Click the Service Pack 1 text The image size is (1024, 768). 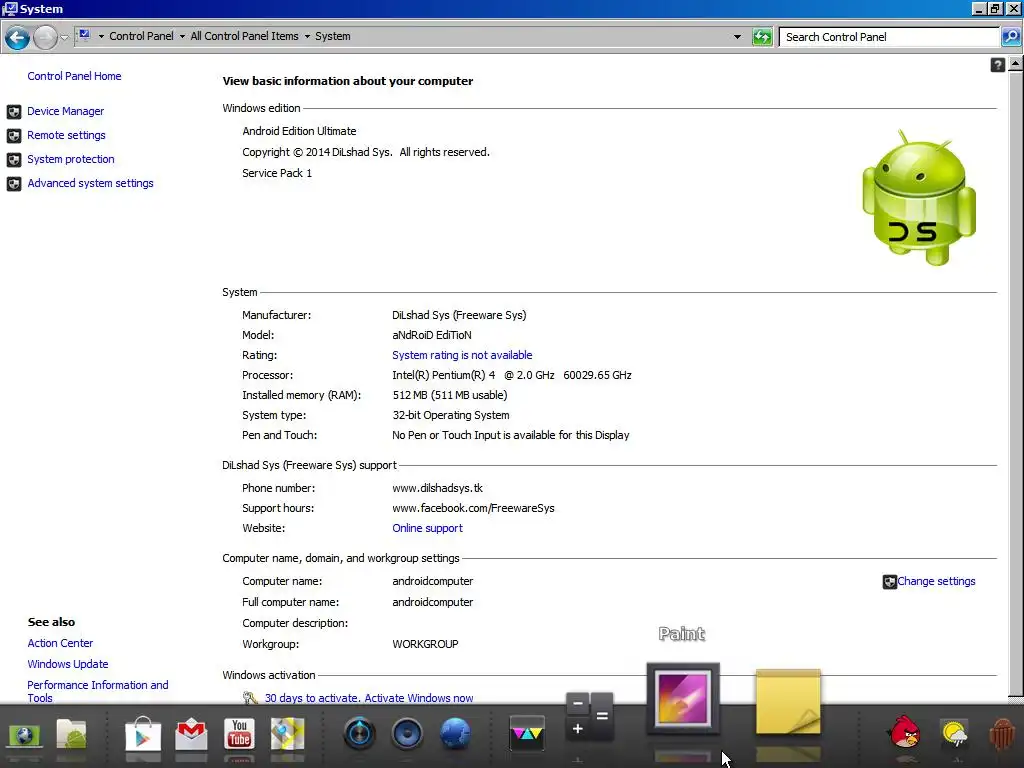pos(277,172)
